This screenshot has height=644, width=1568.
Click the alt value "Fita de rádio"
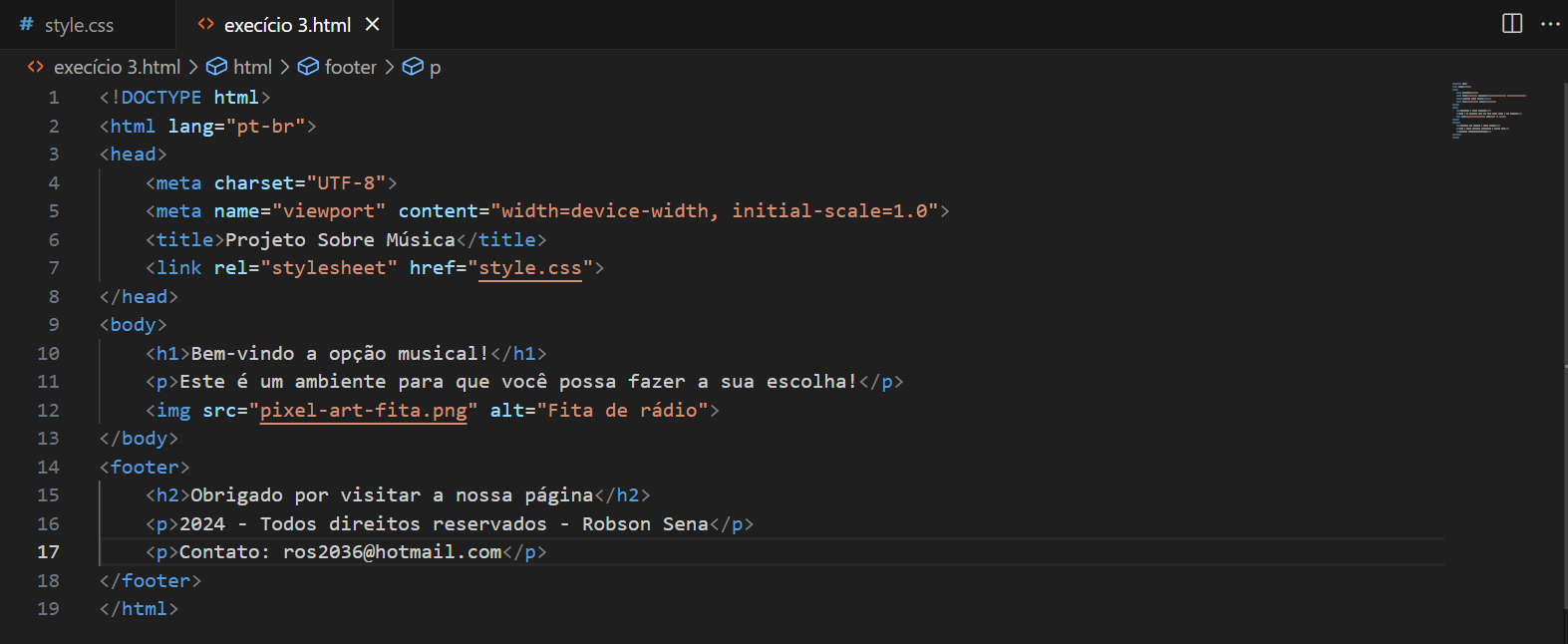click(622, 411)
